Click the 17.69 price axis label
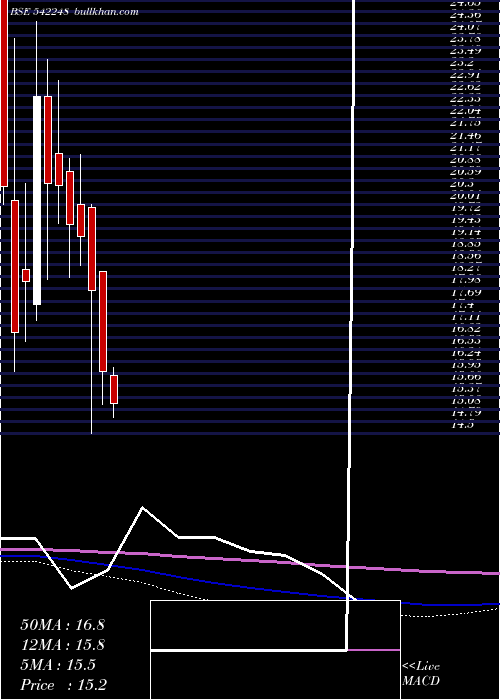The height and width of the screenshot is (700, 500). click(466, 292)
